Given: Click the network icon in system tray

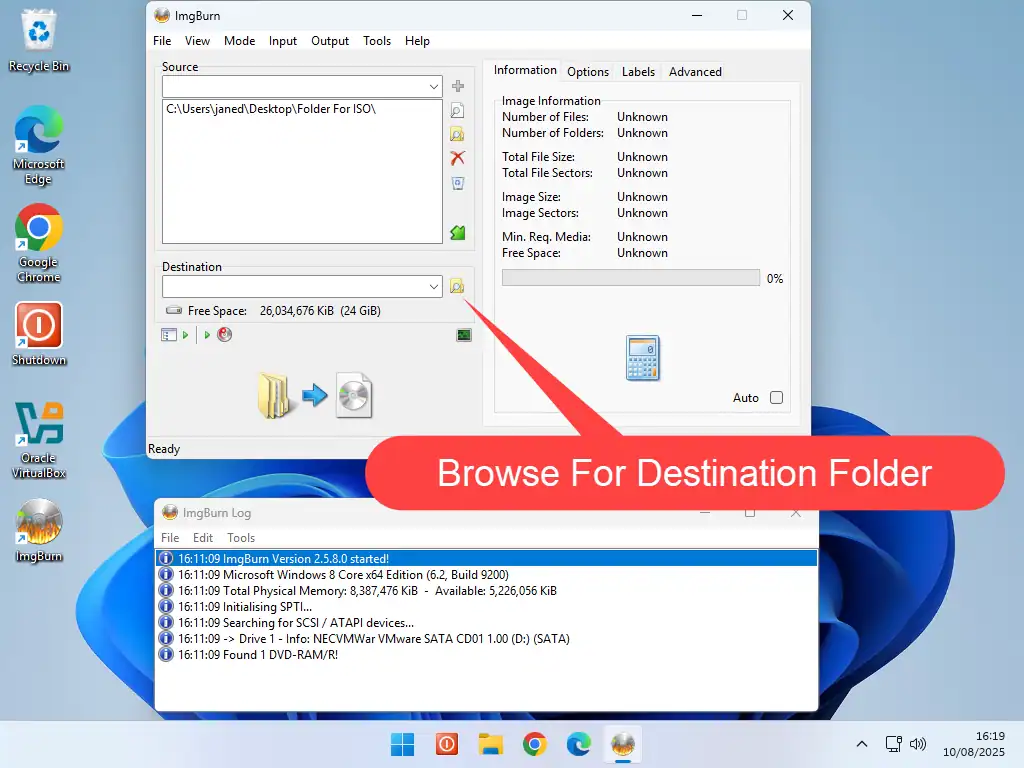Looking at the screenshot, I should click(893, 744).
